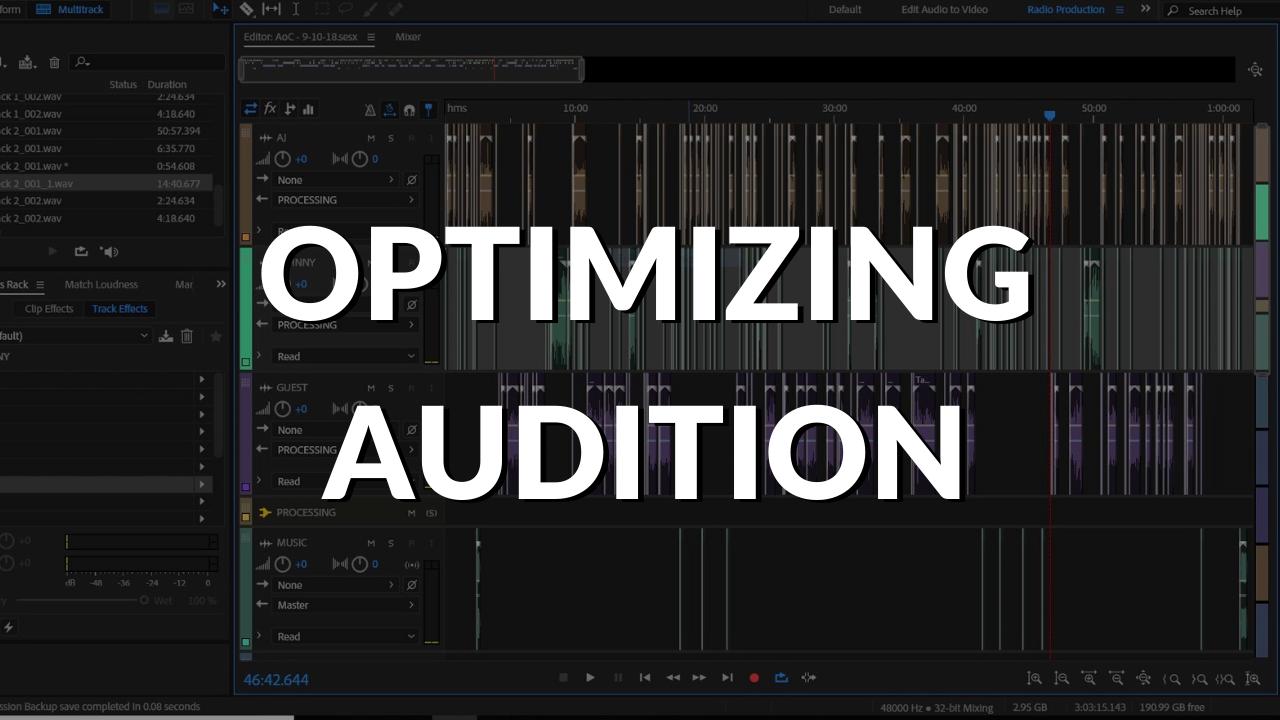Zoom out amplitude icon
The height and width of the screenshot is (720, 1280).
pyautogui.click(x=1062, y=678)
